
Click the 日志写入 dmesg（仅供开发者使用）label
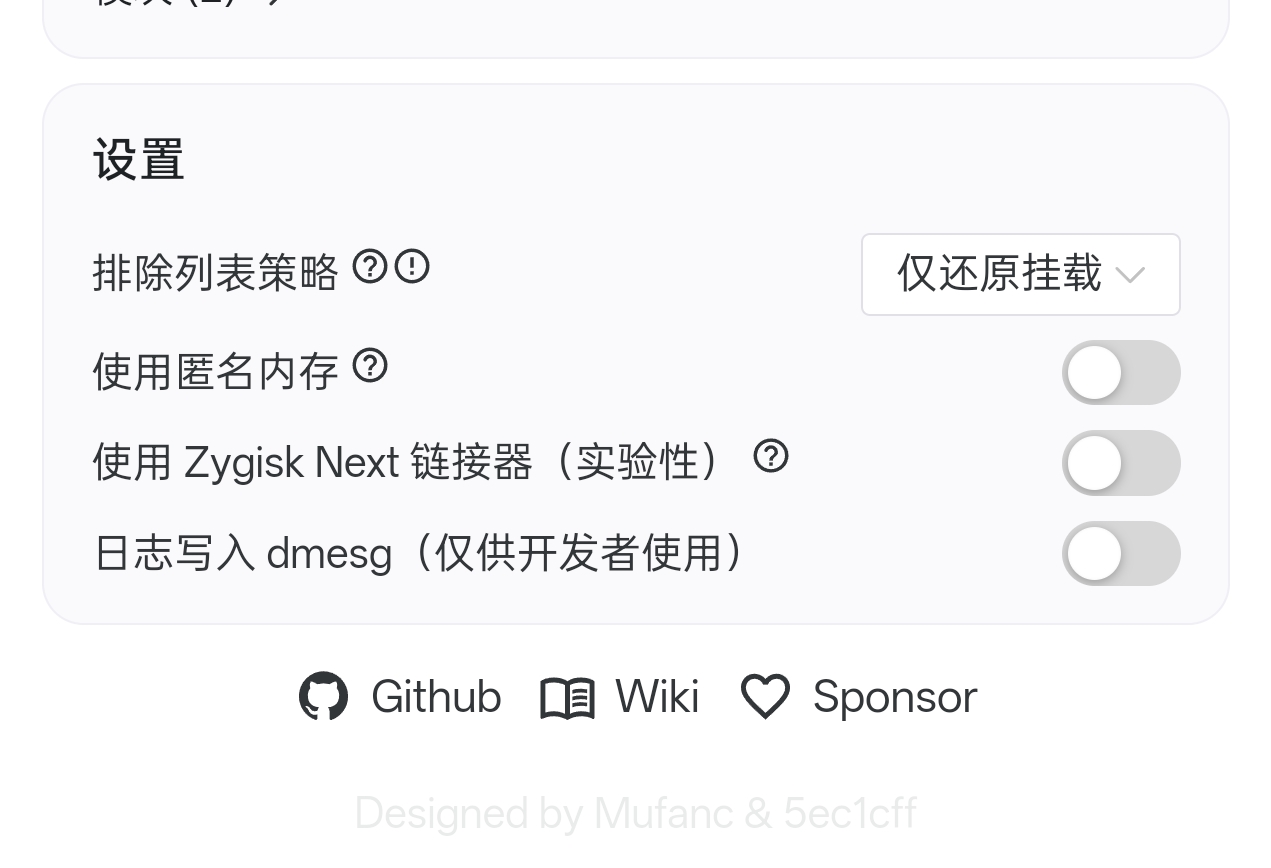[420, 553]
